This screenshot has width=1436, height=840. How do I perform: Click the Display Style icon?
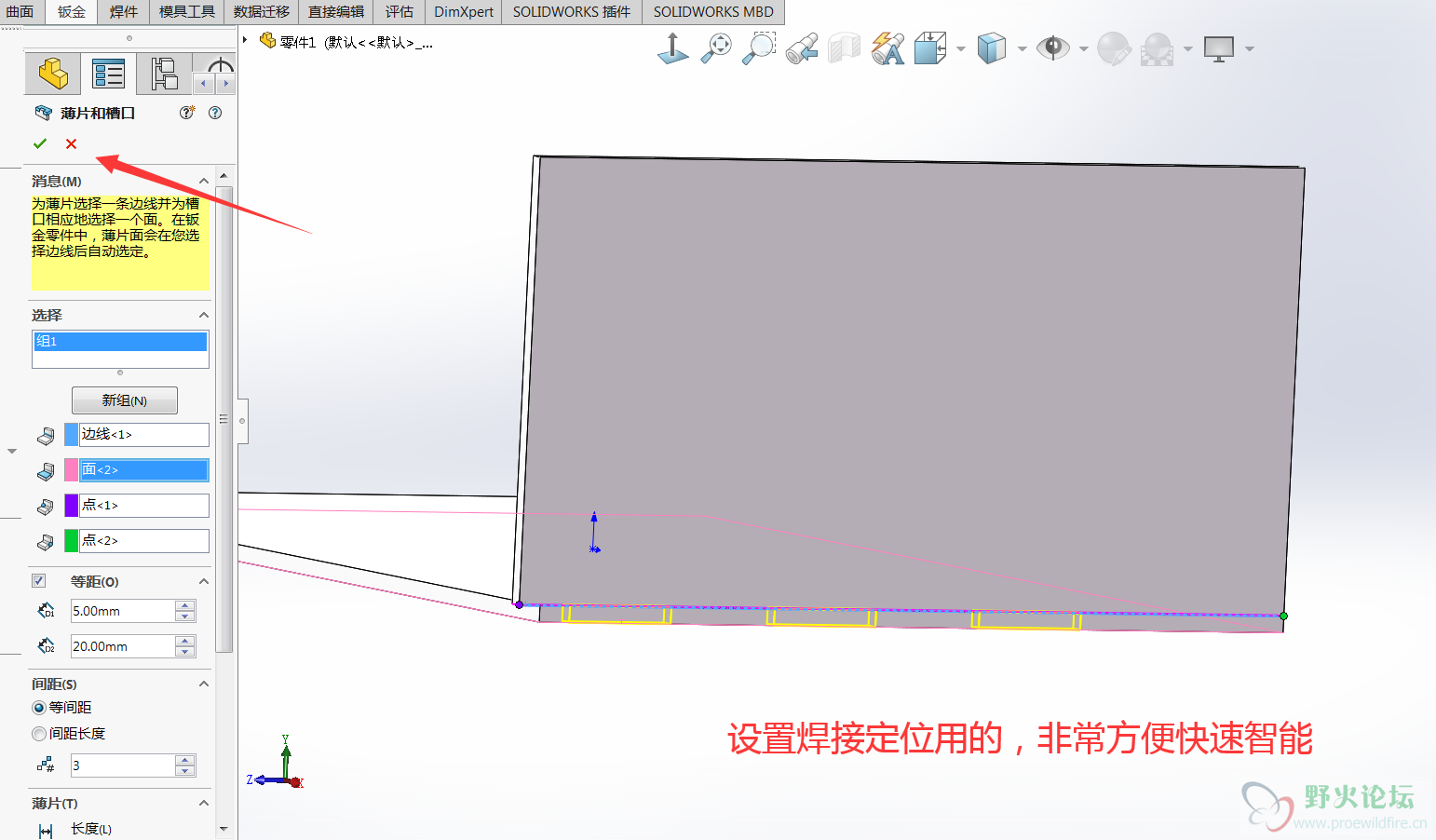[992, 48]
